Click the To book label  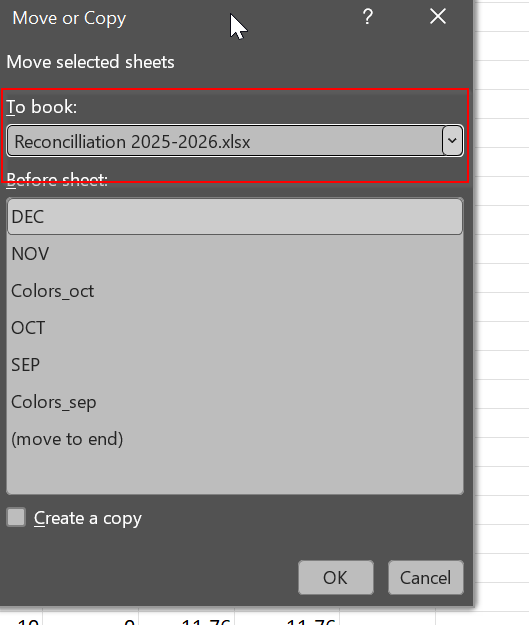point(41,107)
